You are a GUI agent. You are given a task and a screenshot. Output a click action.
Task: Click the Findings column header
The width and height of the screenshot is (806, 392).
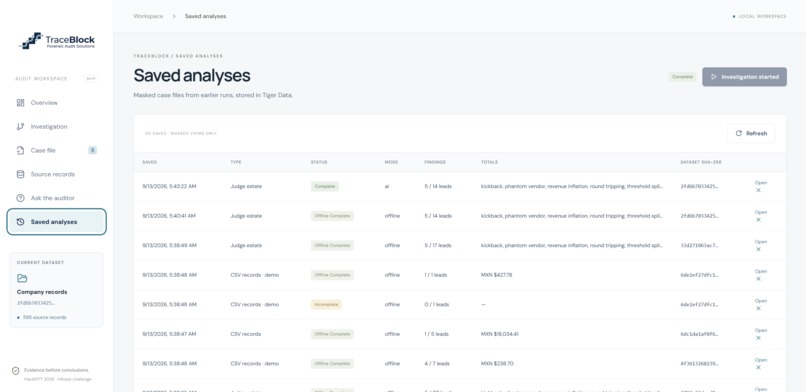point(435,162)
